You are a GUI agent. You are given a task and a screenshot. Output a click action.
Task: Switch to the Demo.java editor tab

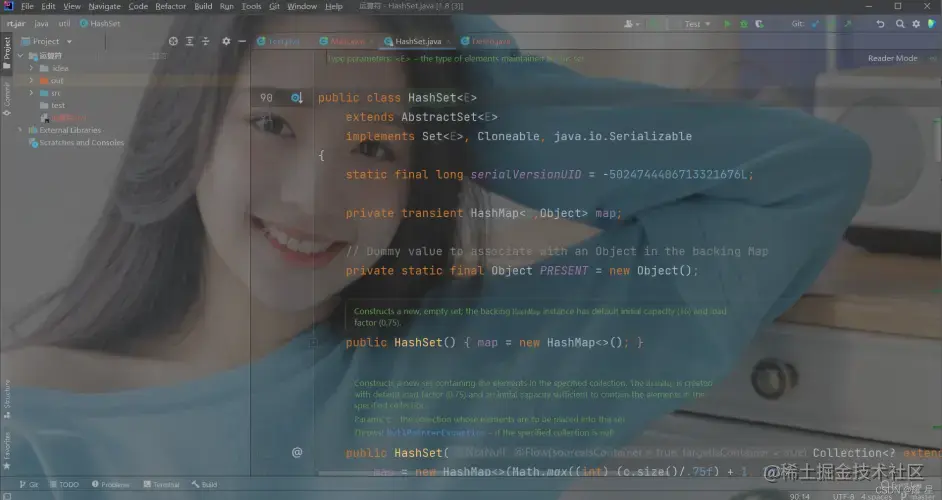pos(485,41)
